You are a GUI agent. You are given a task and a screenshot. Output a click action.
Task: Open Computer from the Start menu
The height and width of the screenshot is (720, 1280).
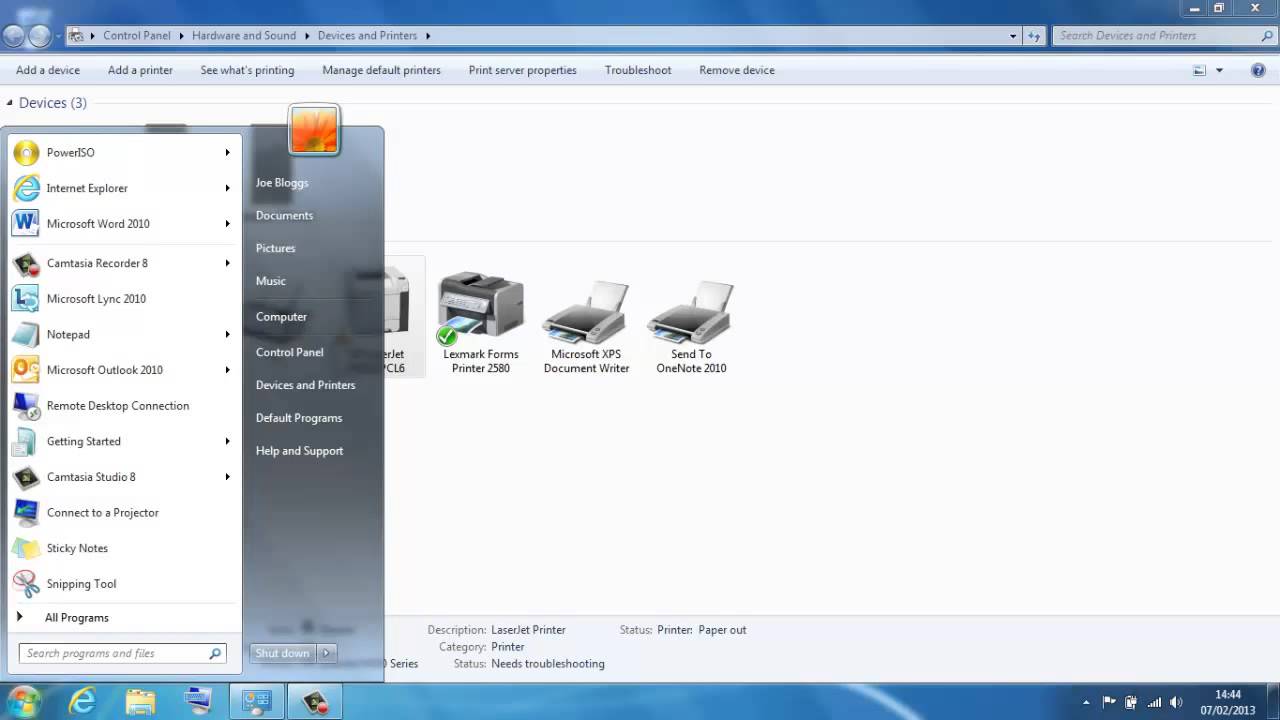point(281,317)
